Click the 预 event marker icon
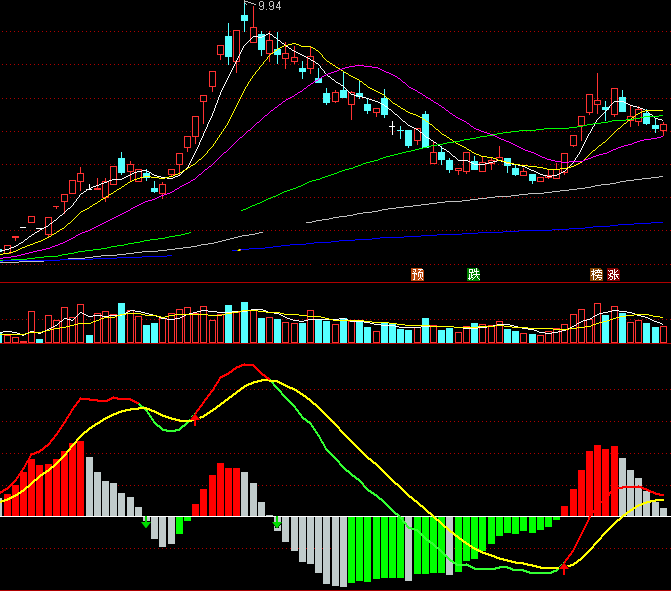The height and width of the screenshot is (591, 671). pos(417,274)
